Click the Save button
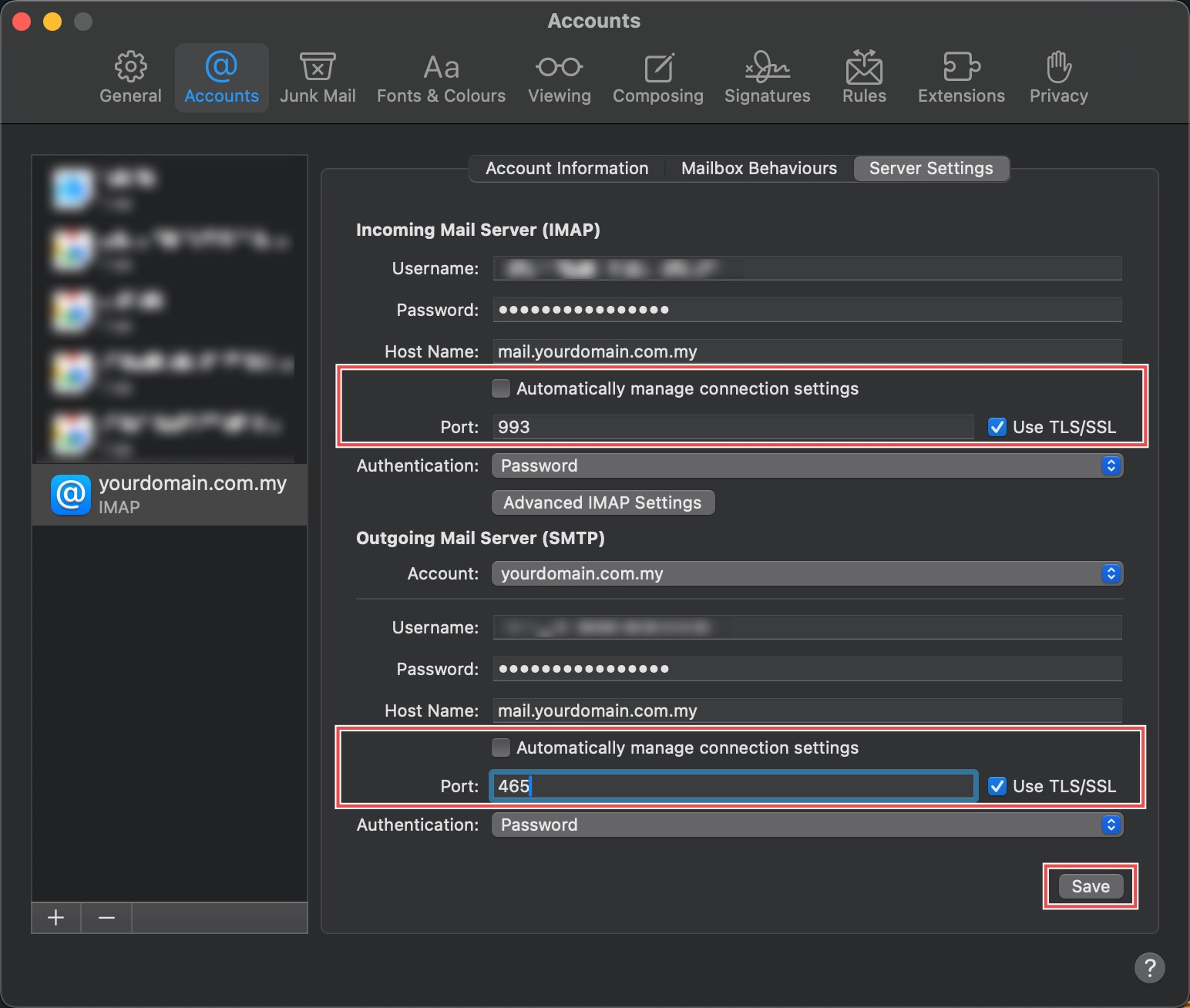The image size is (1190, 1008). (x=1090, y=886)
